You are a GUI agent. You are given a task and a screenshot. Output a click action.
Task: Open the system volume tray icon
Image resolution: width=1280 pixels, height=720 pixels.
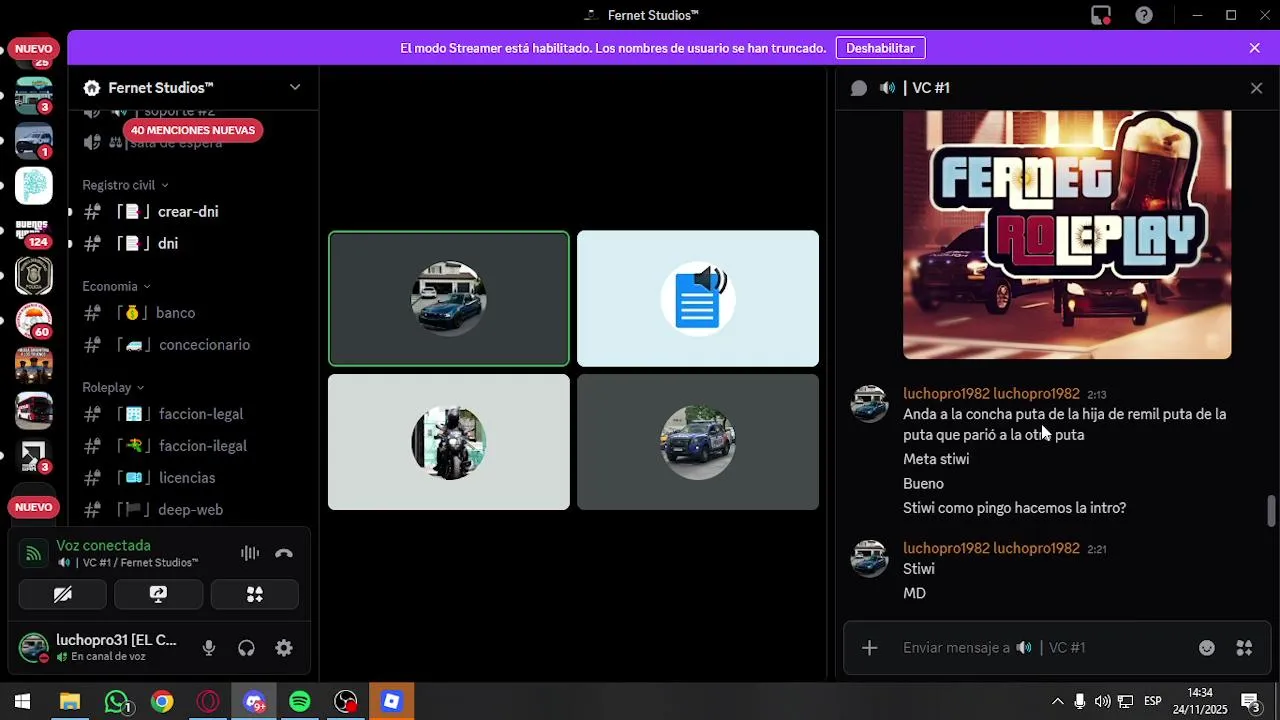tap(1102, 701)
